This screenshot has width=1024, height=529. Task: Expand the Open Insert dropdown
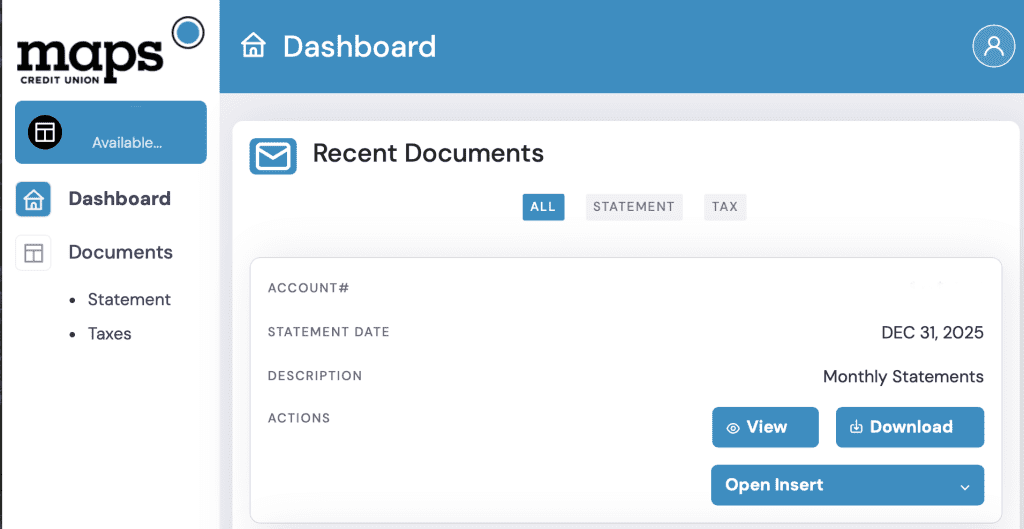[847, 485]
